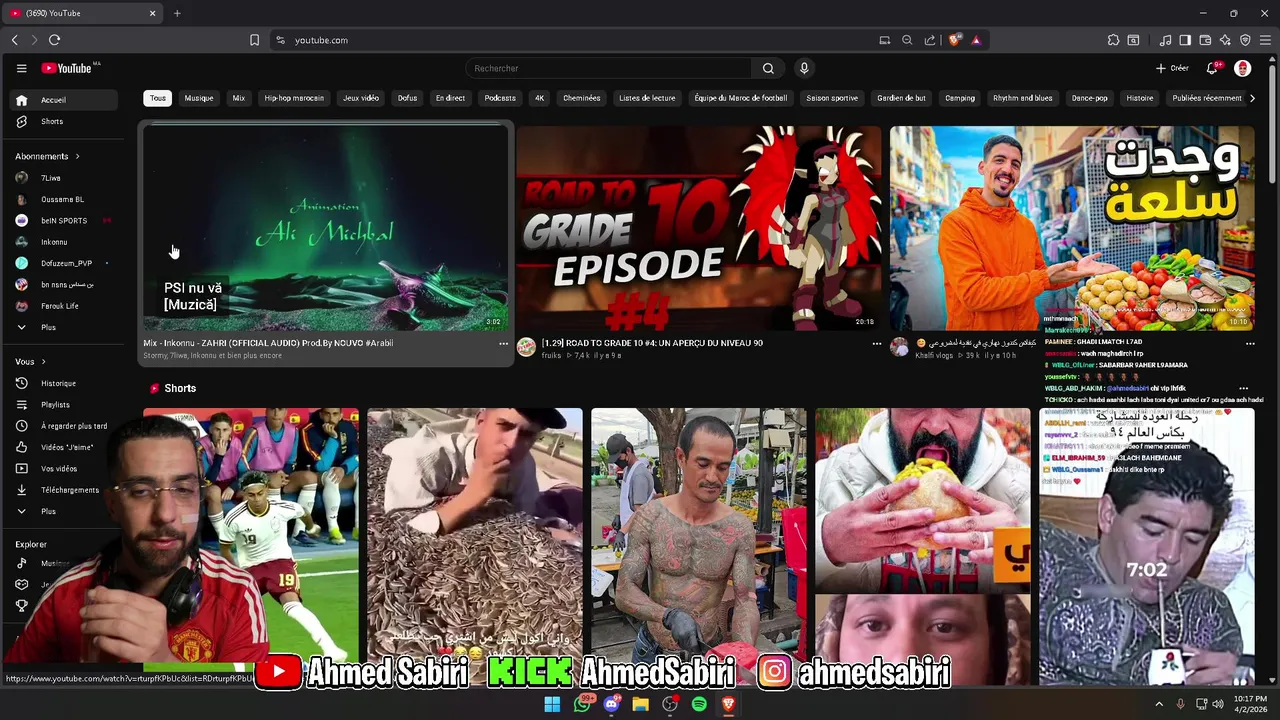Bookmark the page with the bookmark icon
This screenshot has height=720, width=1280.
click(254, 40)
